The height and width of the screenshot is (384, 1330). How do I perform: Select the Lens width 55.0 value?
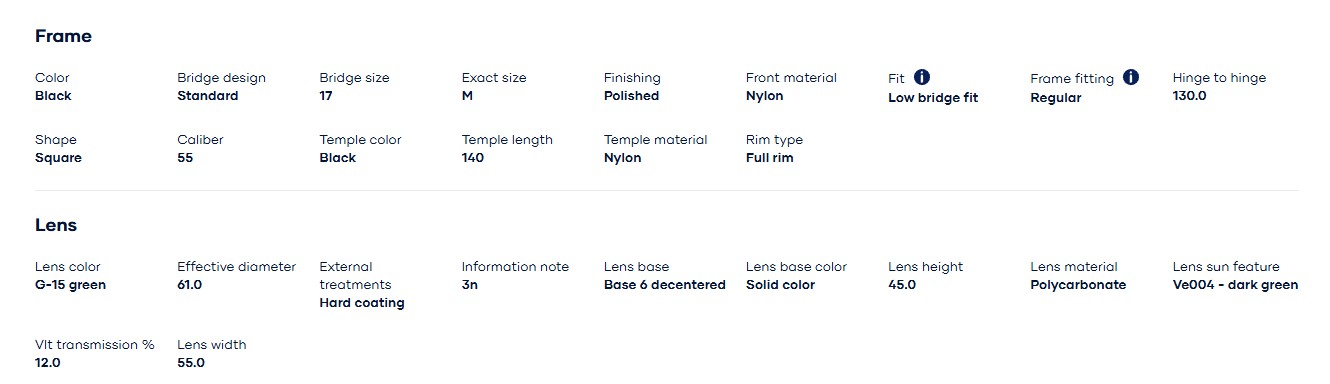tap(191, 363)
